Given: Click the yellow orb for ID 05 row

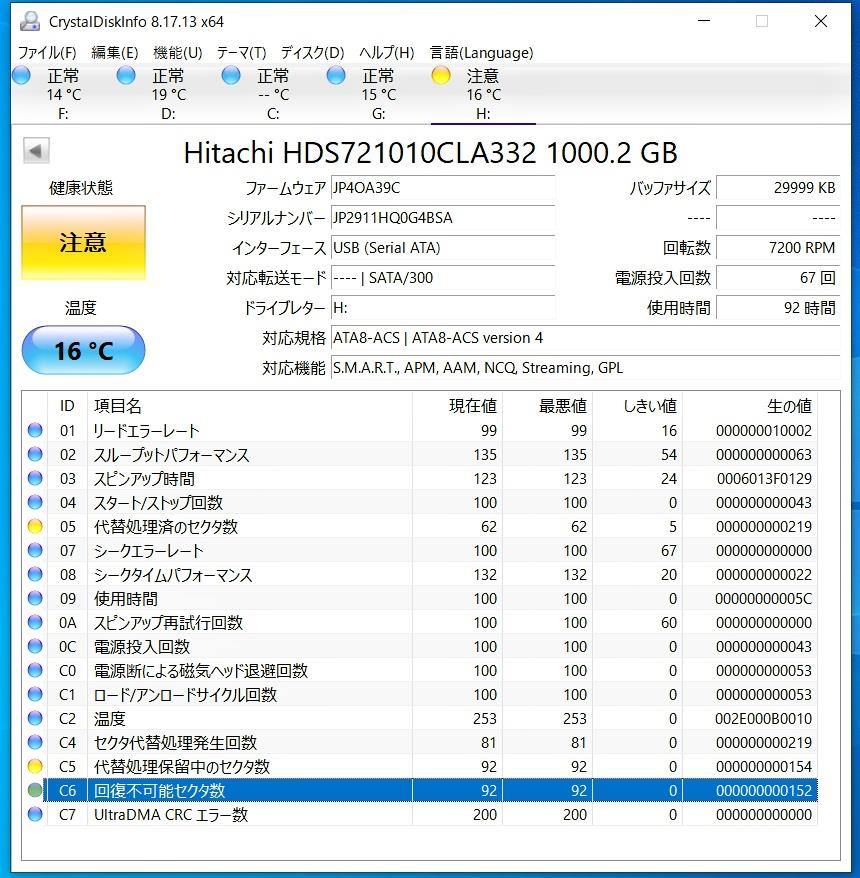Looking at the screenshot, I should [35, 526].
